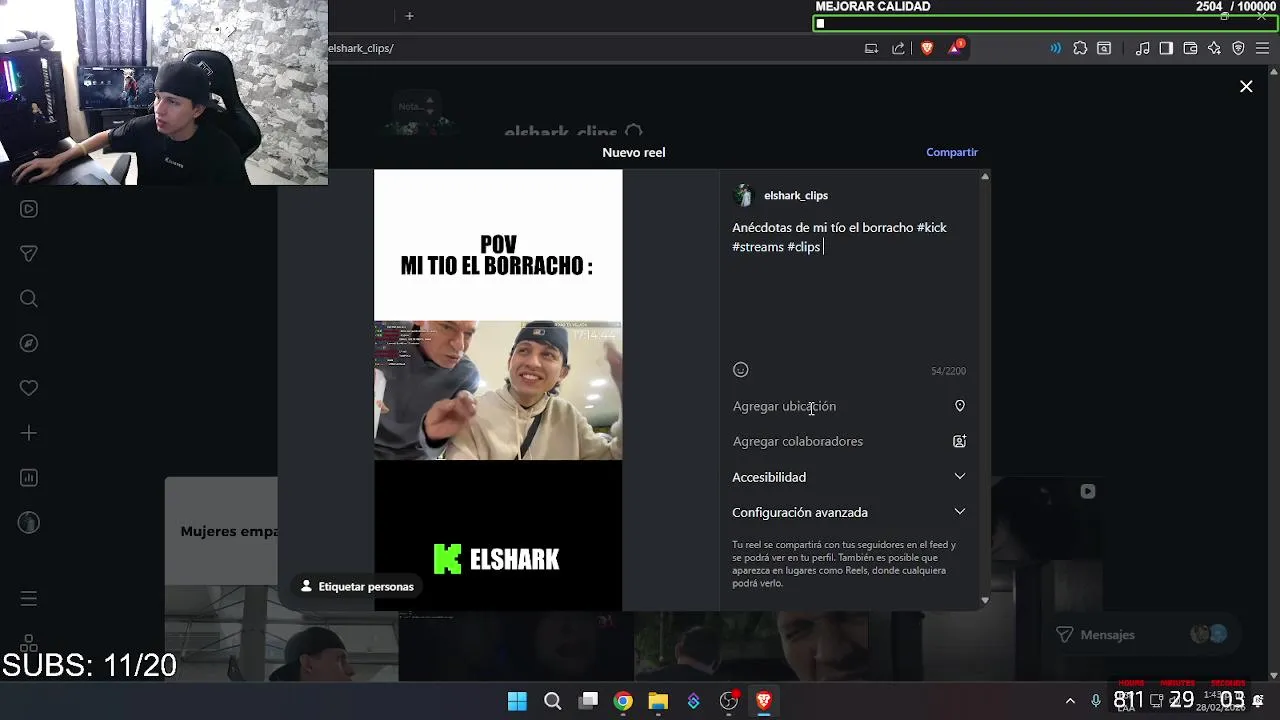Viewport: 1280px width, 720px height.
Task: Open Windows Start menu
Action: coord(517,701)
